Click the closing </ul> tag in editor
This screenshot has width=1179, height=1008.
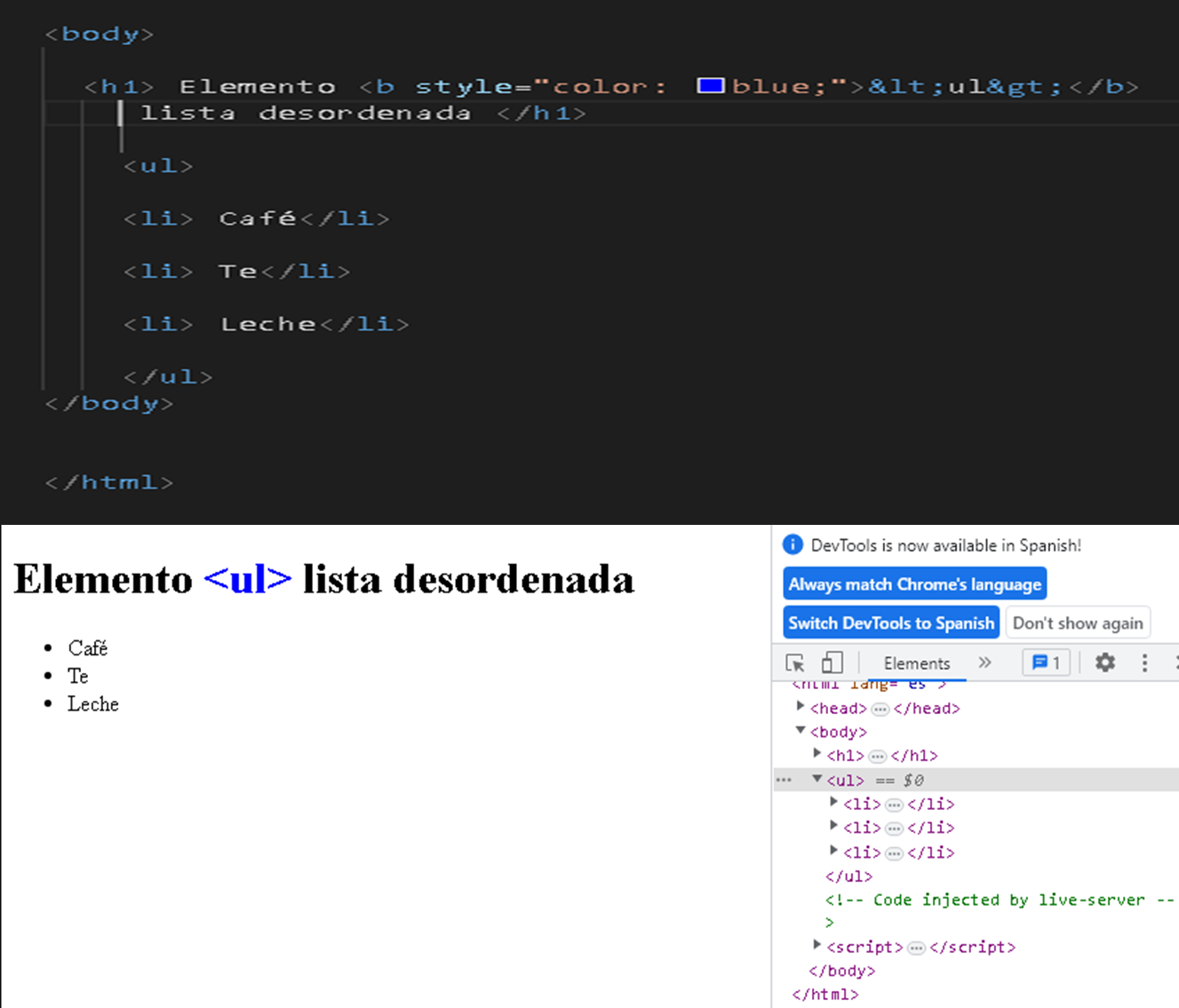(168, 377)
